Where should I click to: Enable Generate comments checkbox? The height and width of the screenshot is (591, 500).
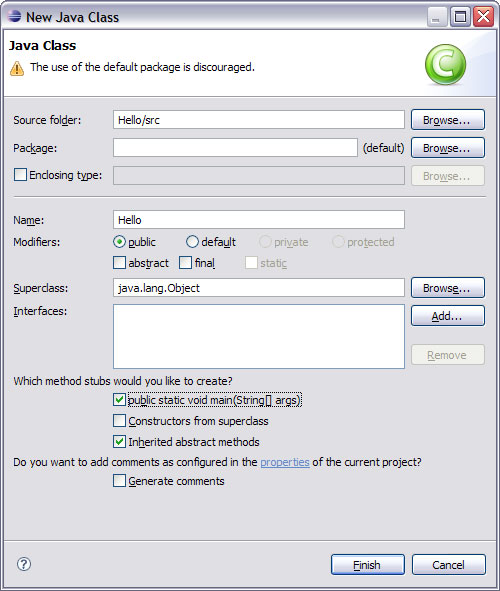coord(119,481)
